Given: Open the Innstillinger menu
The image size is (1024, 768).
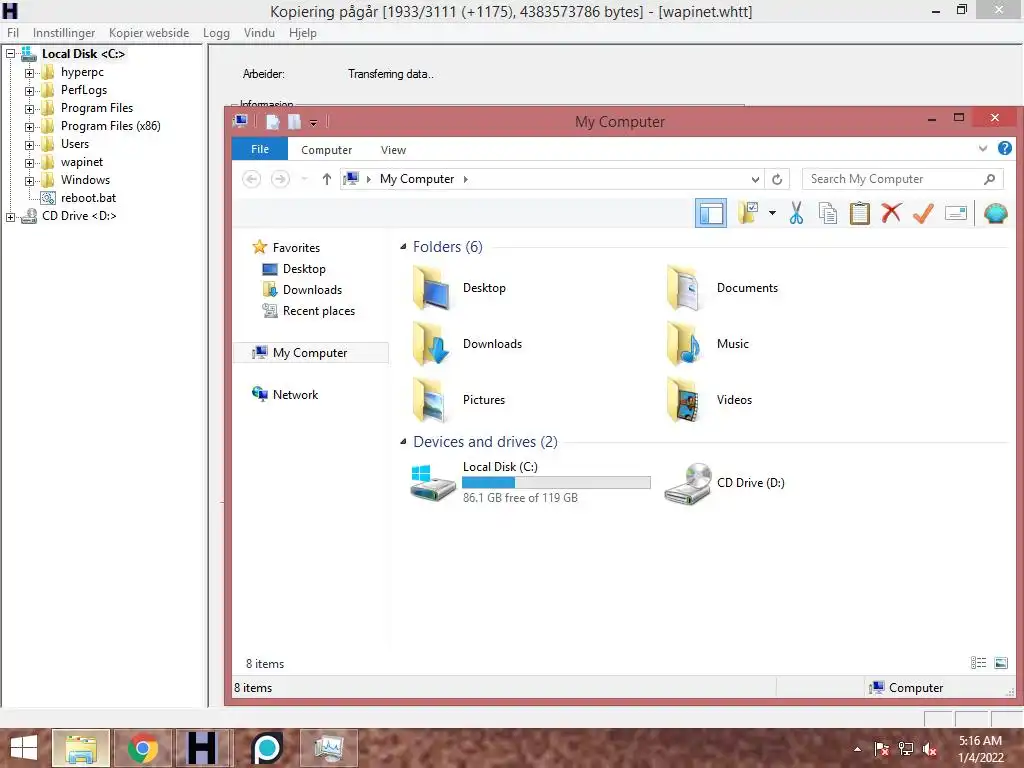Looking at the screenshot, I should click(x=64, y=33).
